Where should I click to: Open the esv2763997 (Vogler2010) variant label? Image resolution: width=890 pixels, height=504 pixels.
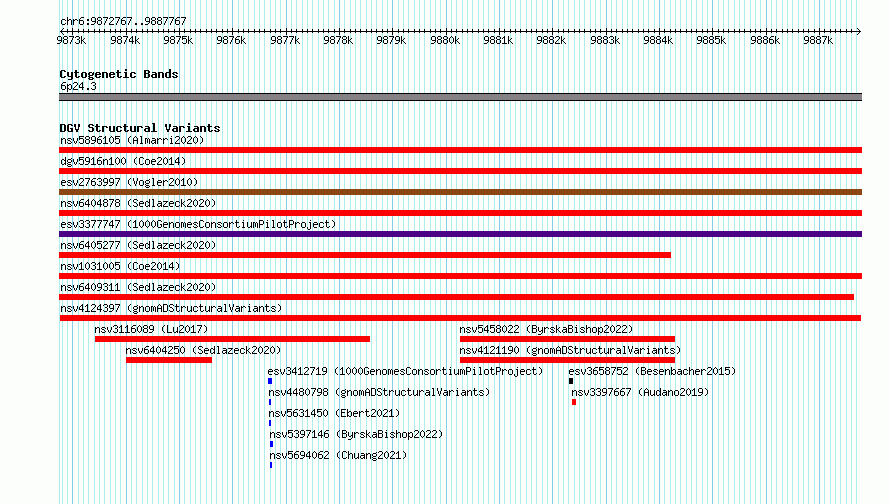click(129, 182)
